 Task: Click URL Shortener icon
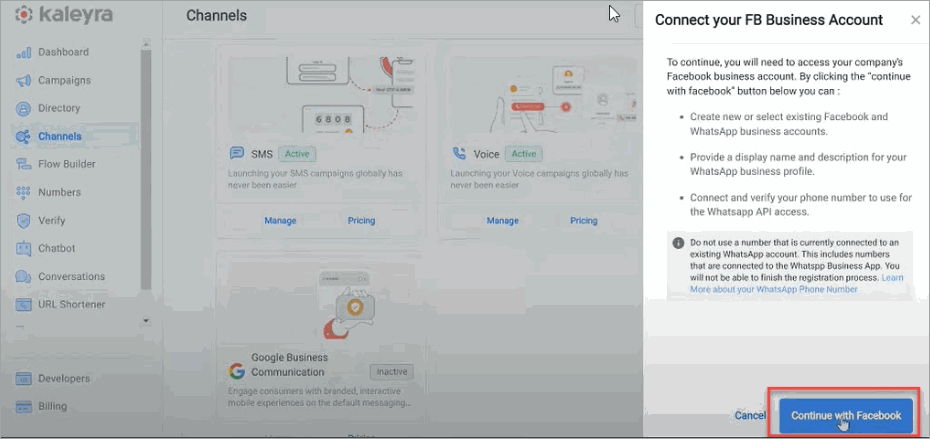point(23,305)
